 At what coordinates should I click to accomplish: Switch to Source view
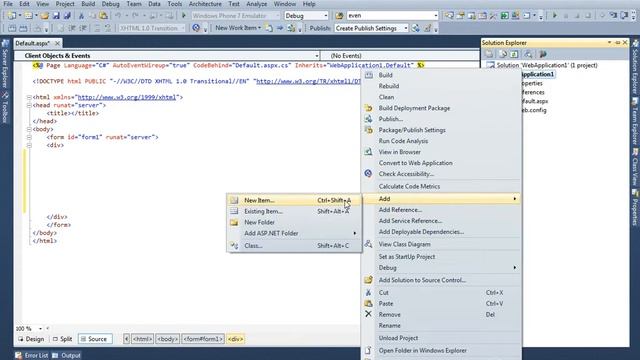95,339
